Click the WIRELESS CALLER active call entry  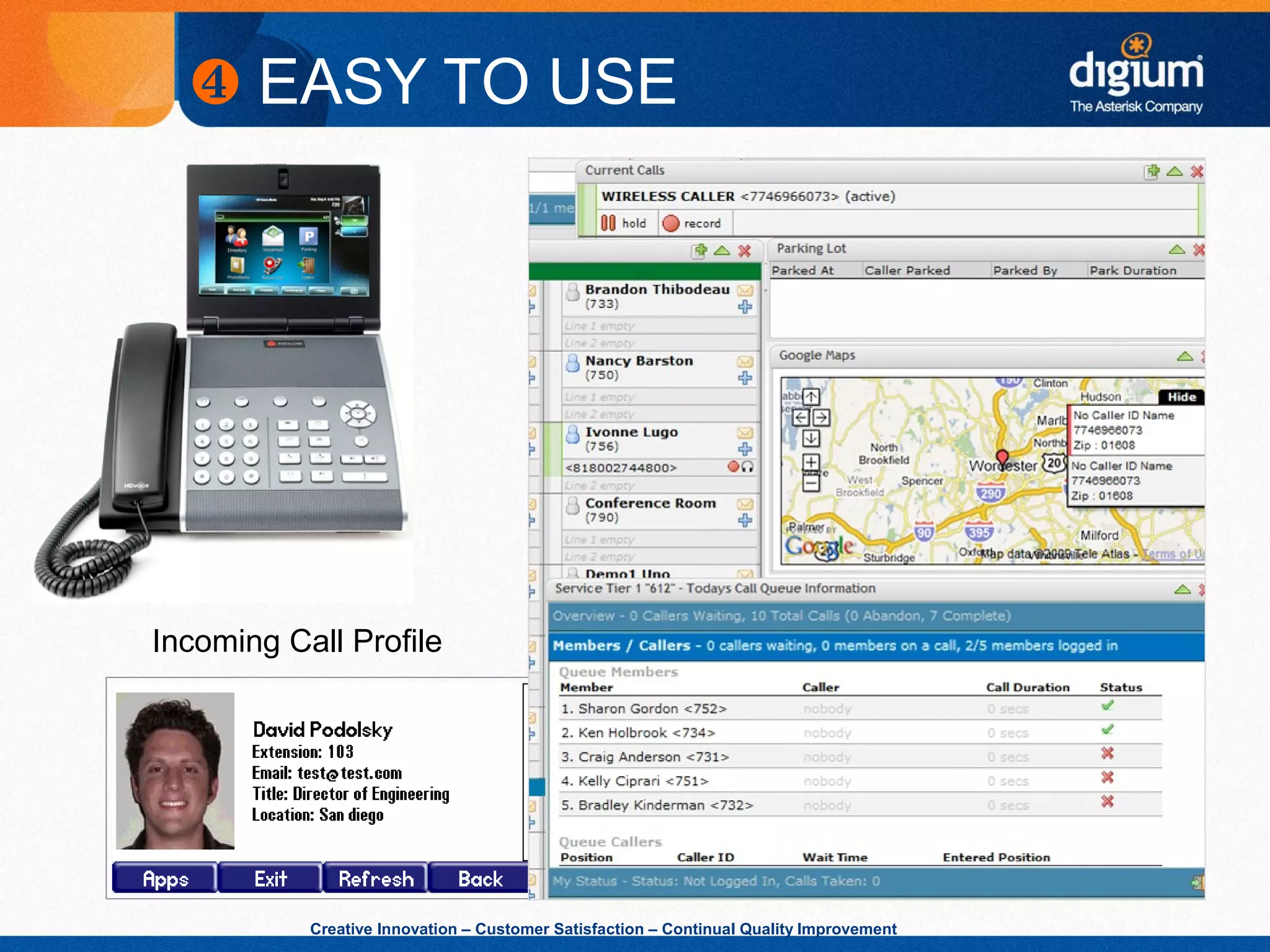pyautogui.click(x=748, y=196)
